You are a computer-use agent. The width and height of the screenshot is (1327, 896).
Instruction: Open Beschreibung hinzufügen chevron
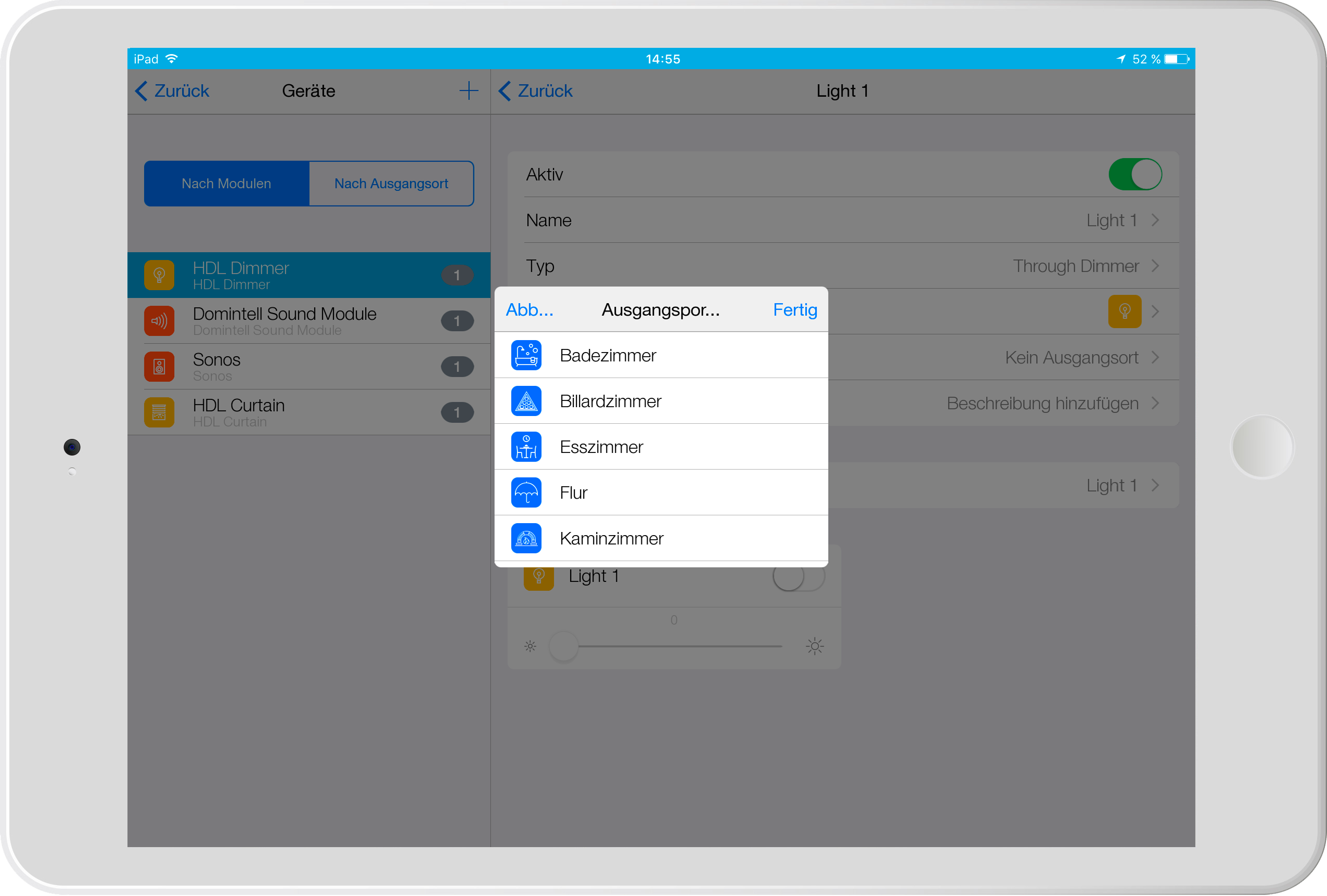(x=1155, y=403)
